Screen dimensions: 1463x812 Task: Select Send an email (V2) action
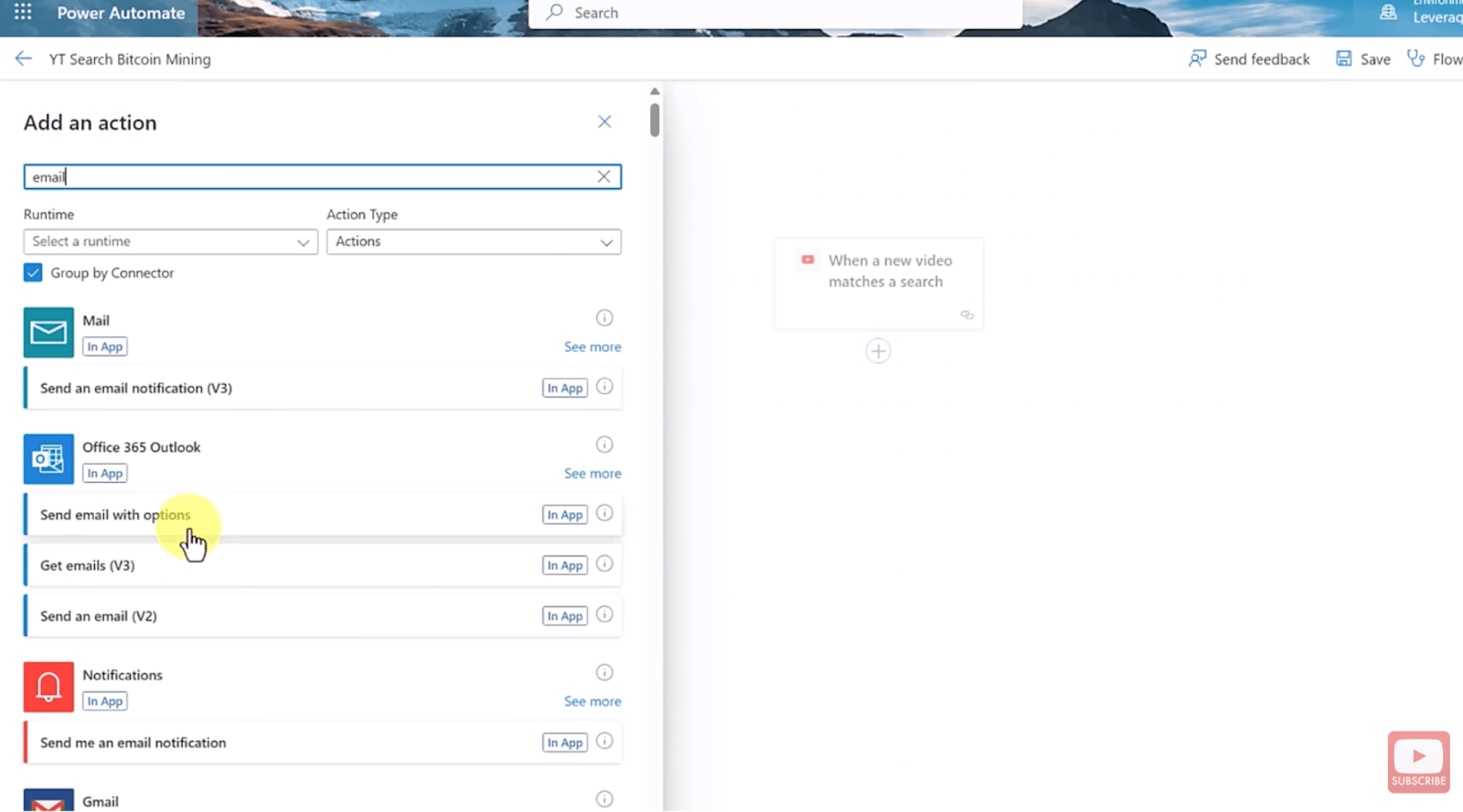coord(99,616)
